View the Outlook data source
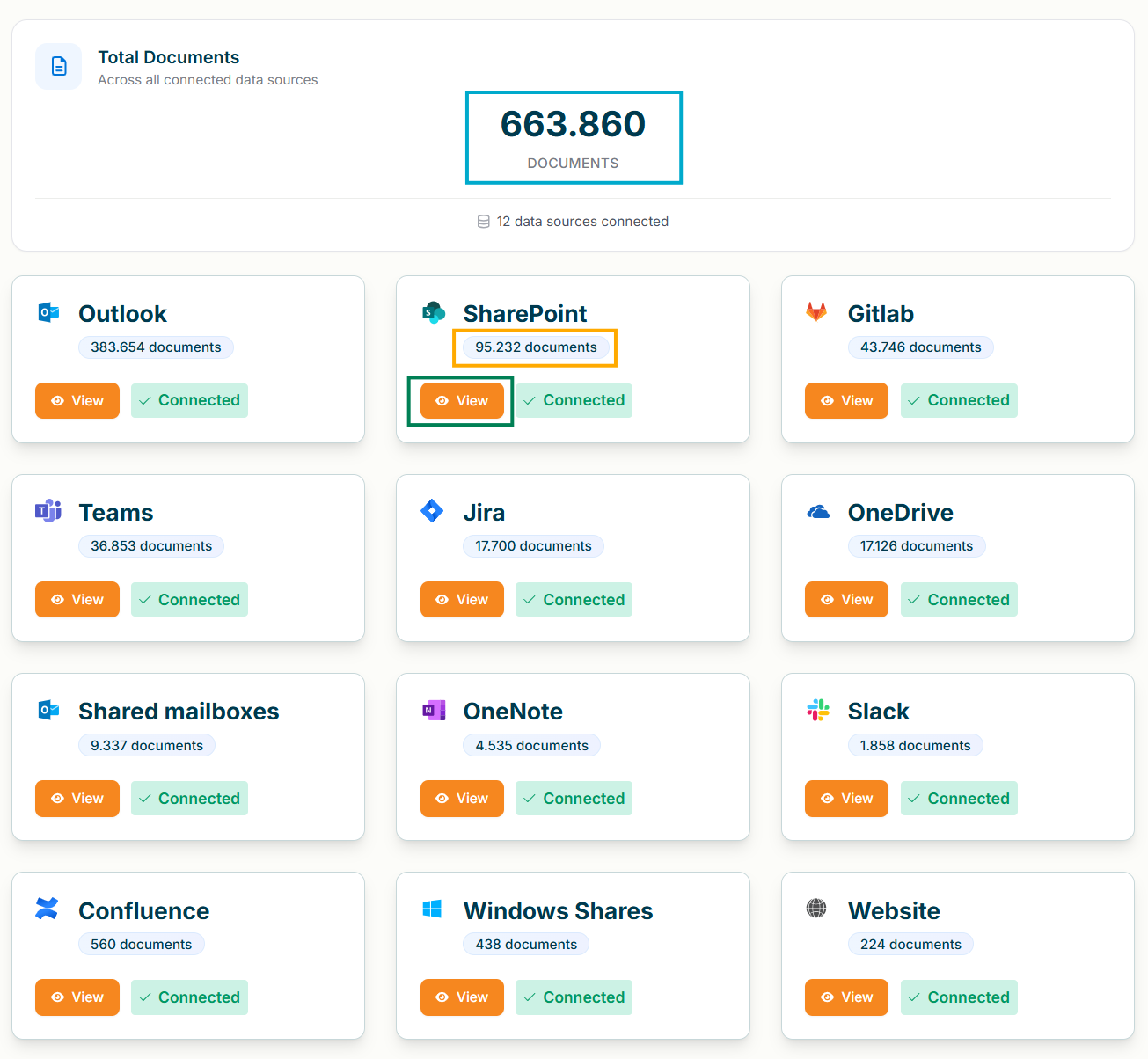 77,401
